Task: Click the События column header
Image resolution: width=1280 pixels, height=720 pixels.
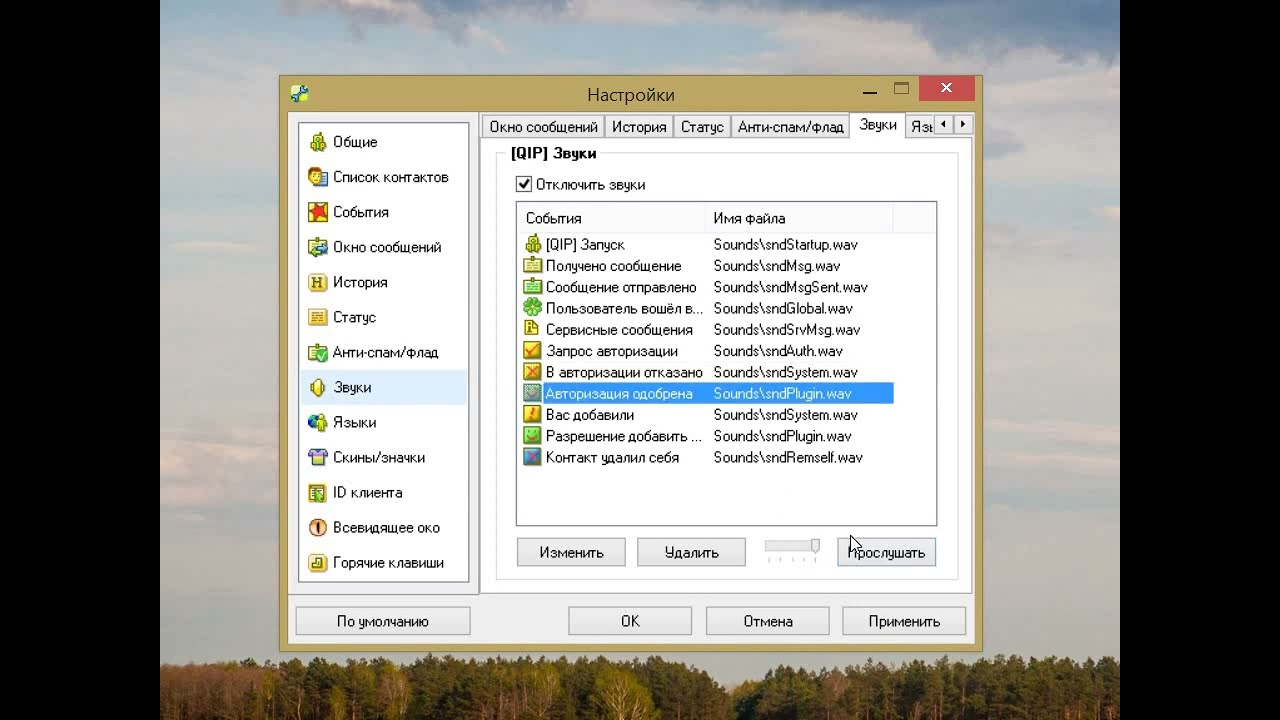Action: [x=611, y=218]
